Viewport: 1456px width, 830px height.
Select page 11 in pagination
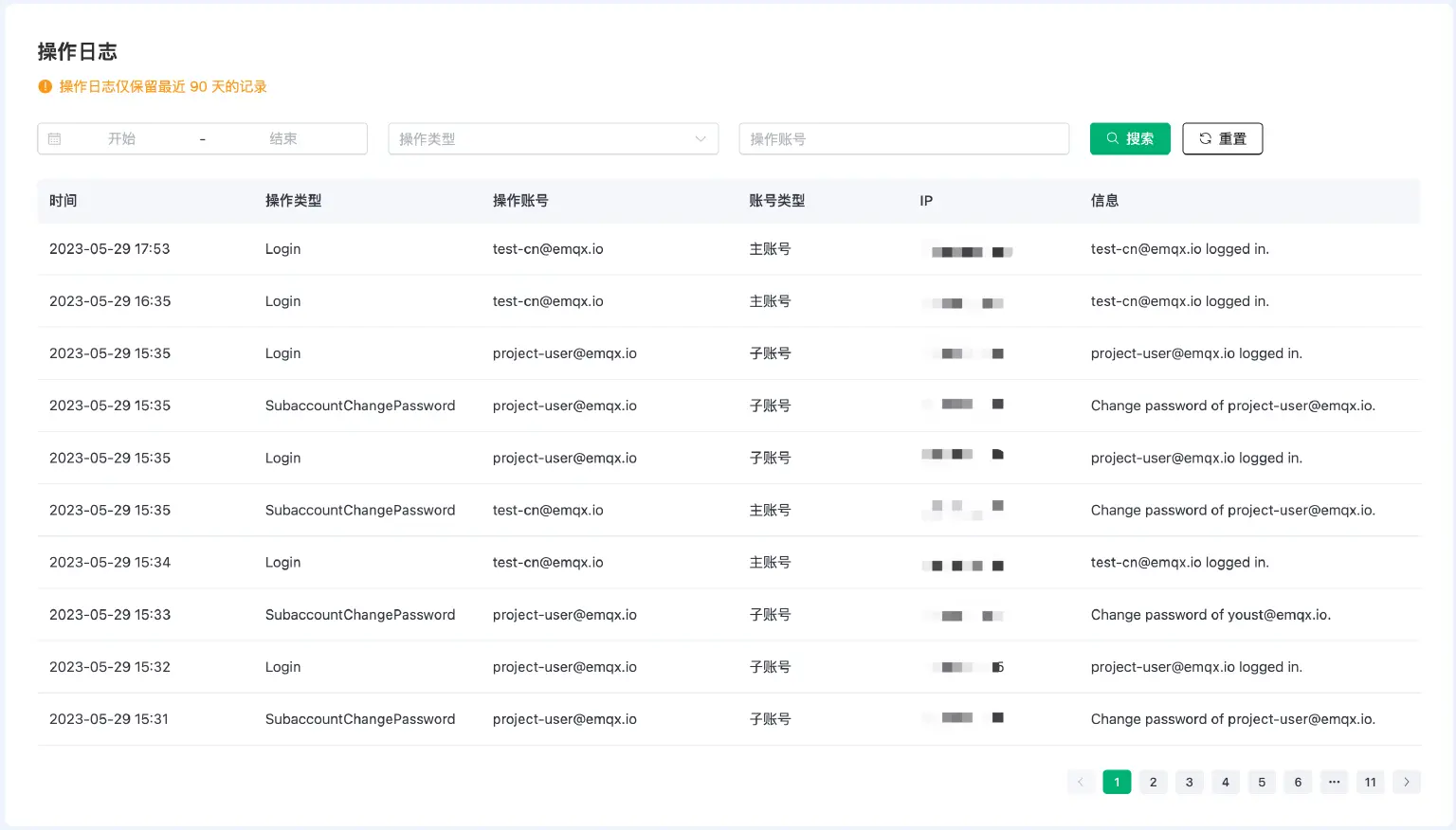tap(1370, 782)
